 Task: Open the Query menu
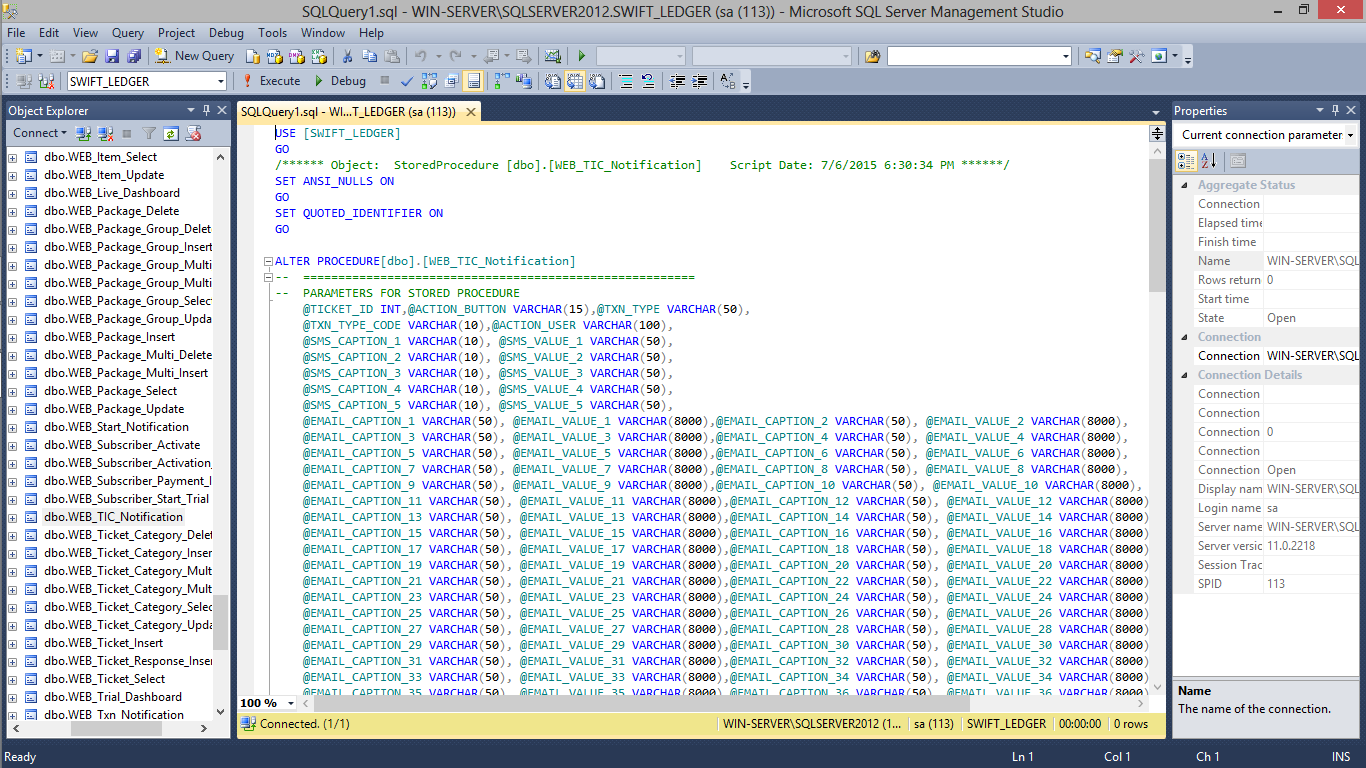tap(127, 32)
